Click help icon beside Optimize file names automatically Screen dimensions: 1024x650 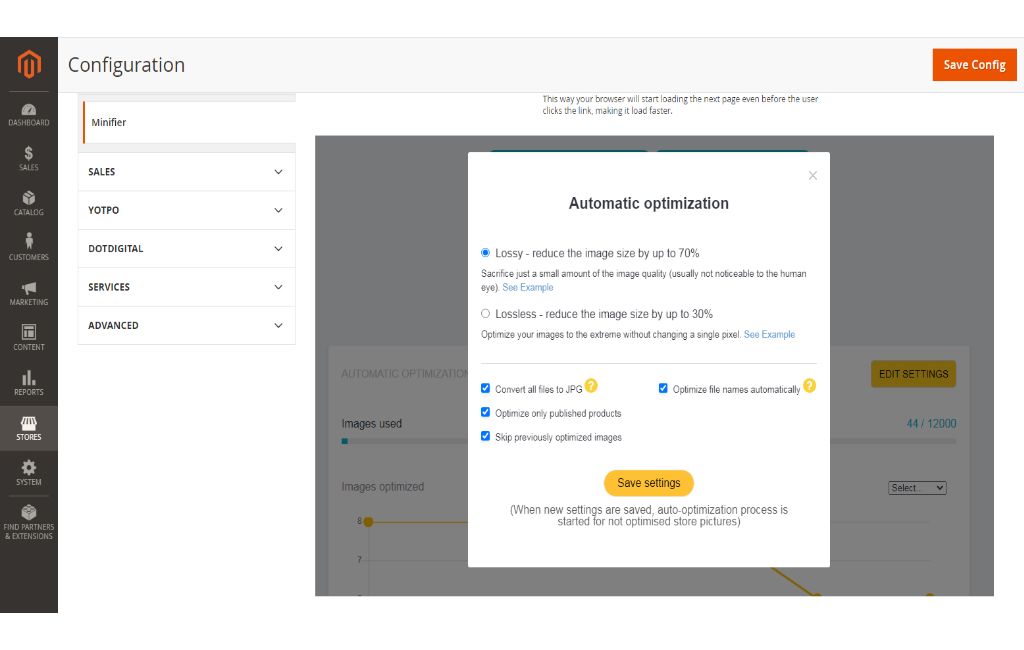[x=809, y=385]
